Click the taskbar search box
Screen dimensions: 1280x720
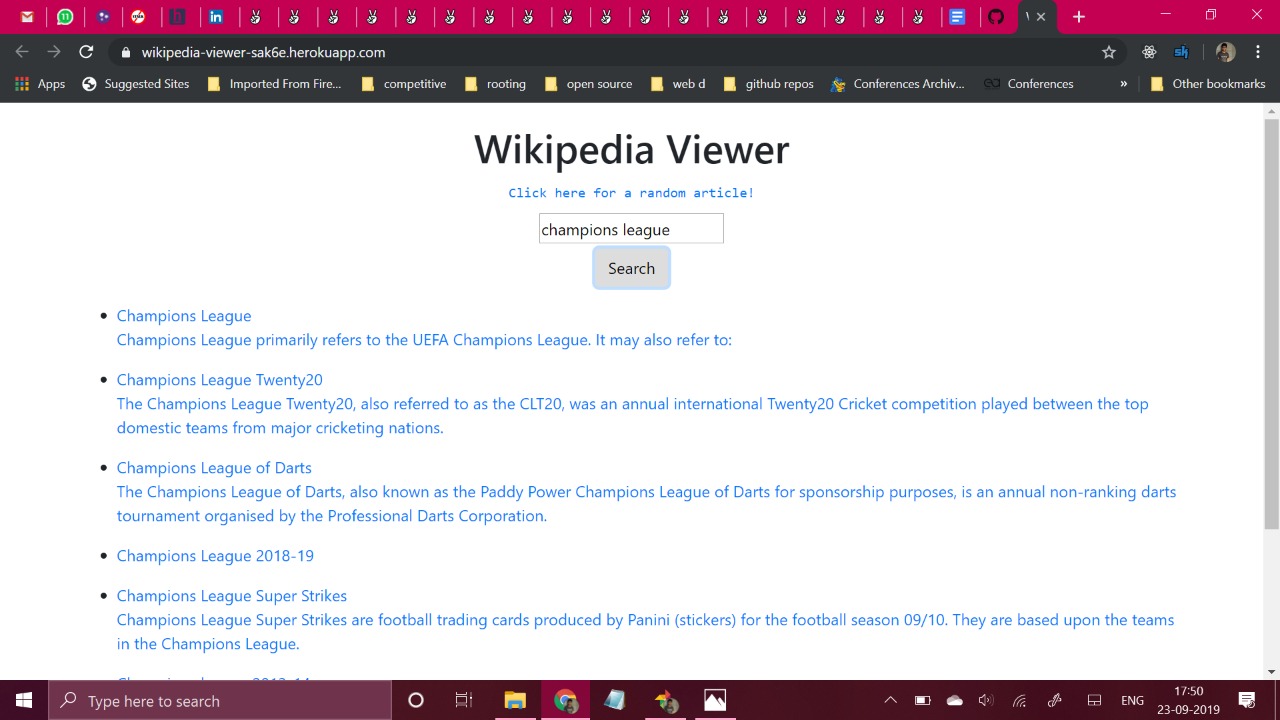click(220, 700)
